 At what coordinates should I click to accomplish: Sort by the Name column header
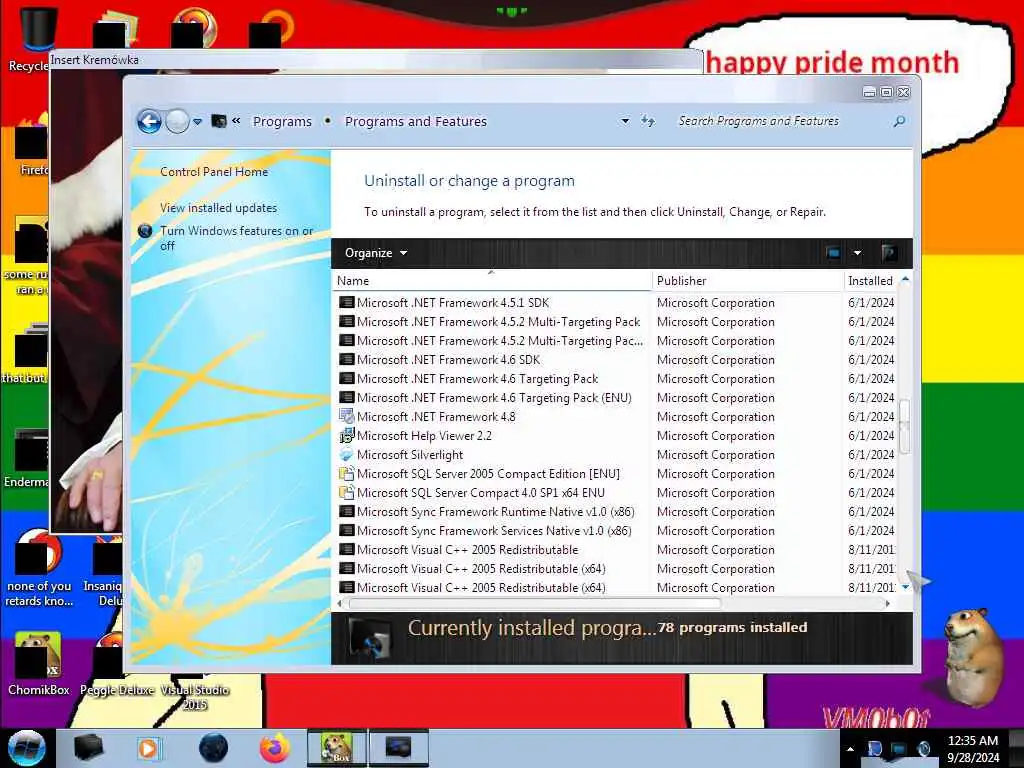(x=492, y=281)
